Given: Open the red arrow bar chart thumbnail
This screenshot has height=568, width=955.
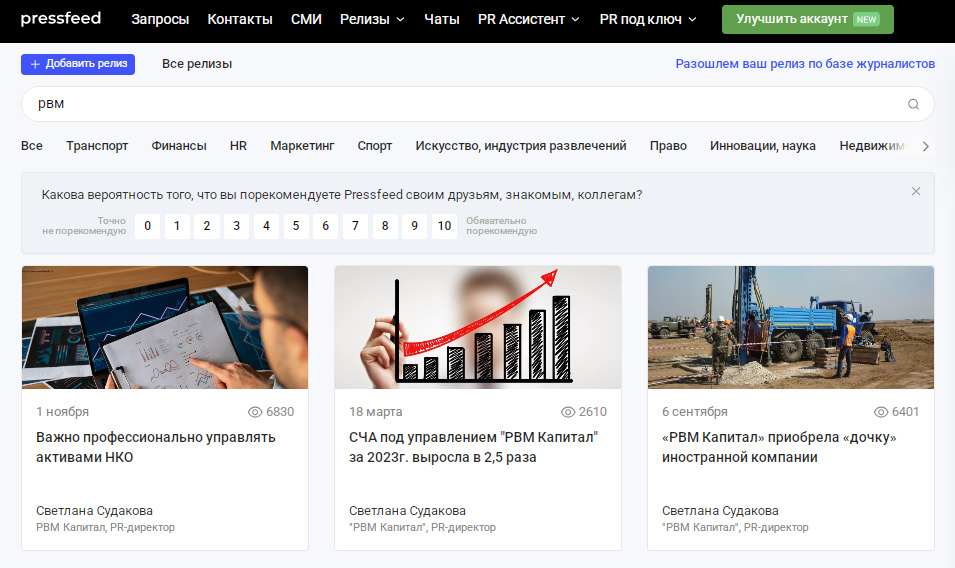Looking at the screenshot, I should (x=478, y=328).
